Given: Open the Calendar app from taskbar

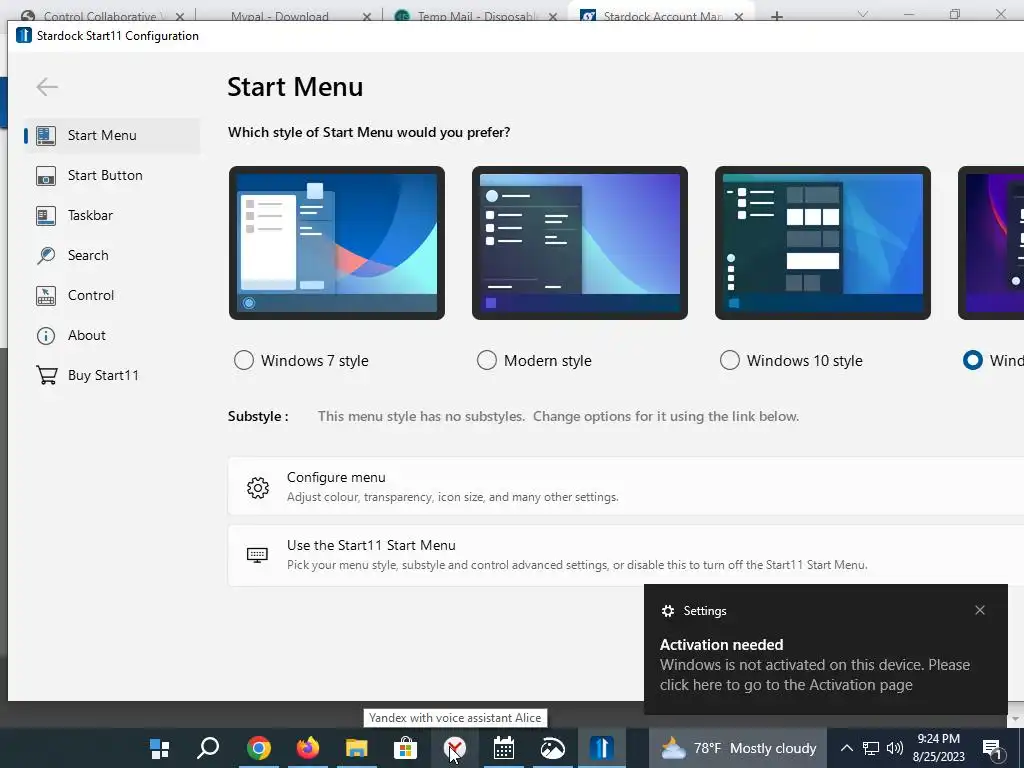Looking at the screenshot, I should 504,748.
